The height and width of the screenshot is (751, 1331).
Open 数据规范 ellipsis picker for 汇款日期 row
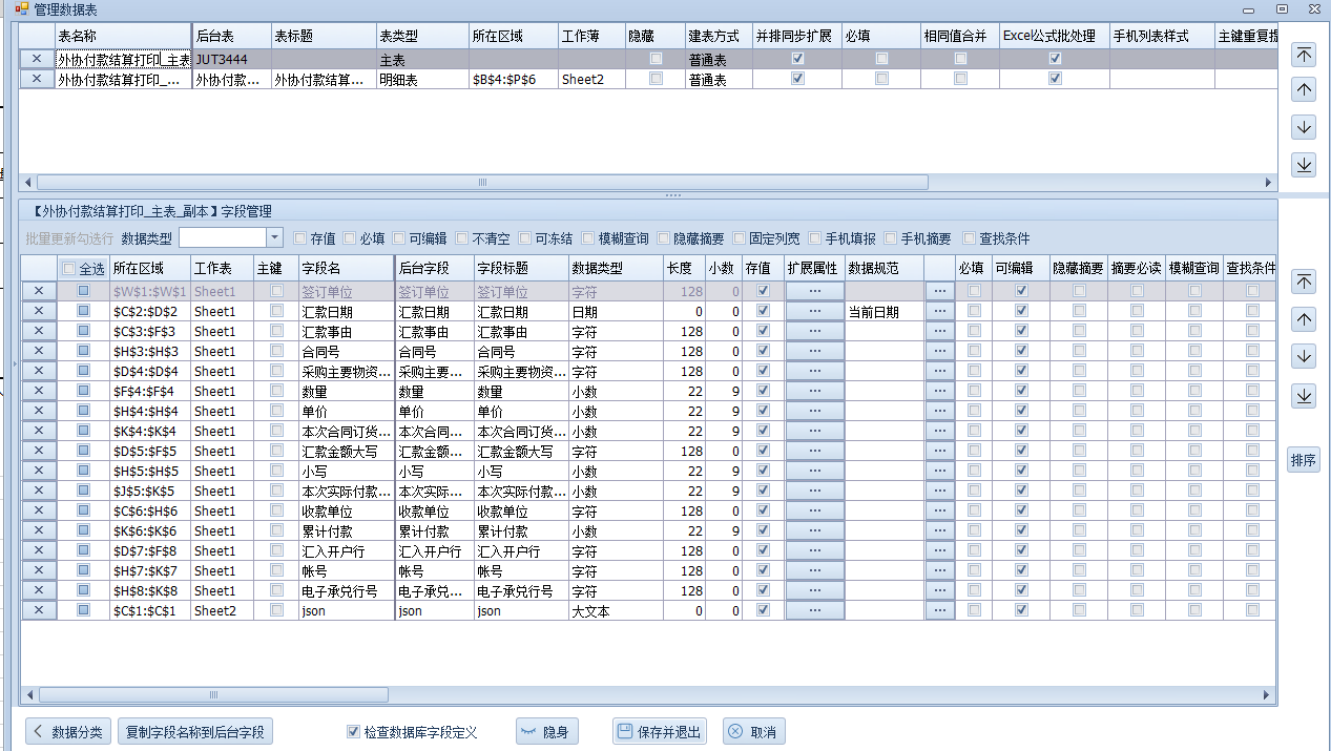click(x=939, y=311)
